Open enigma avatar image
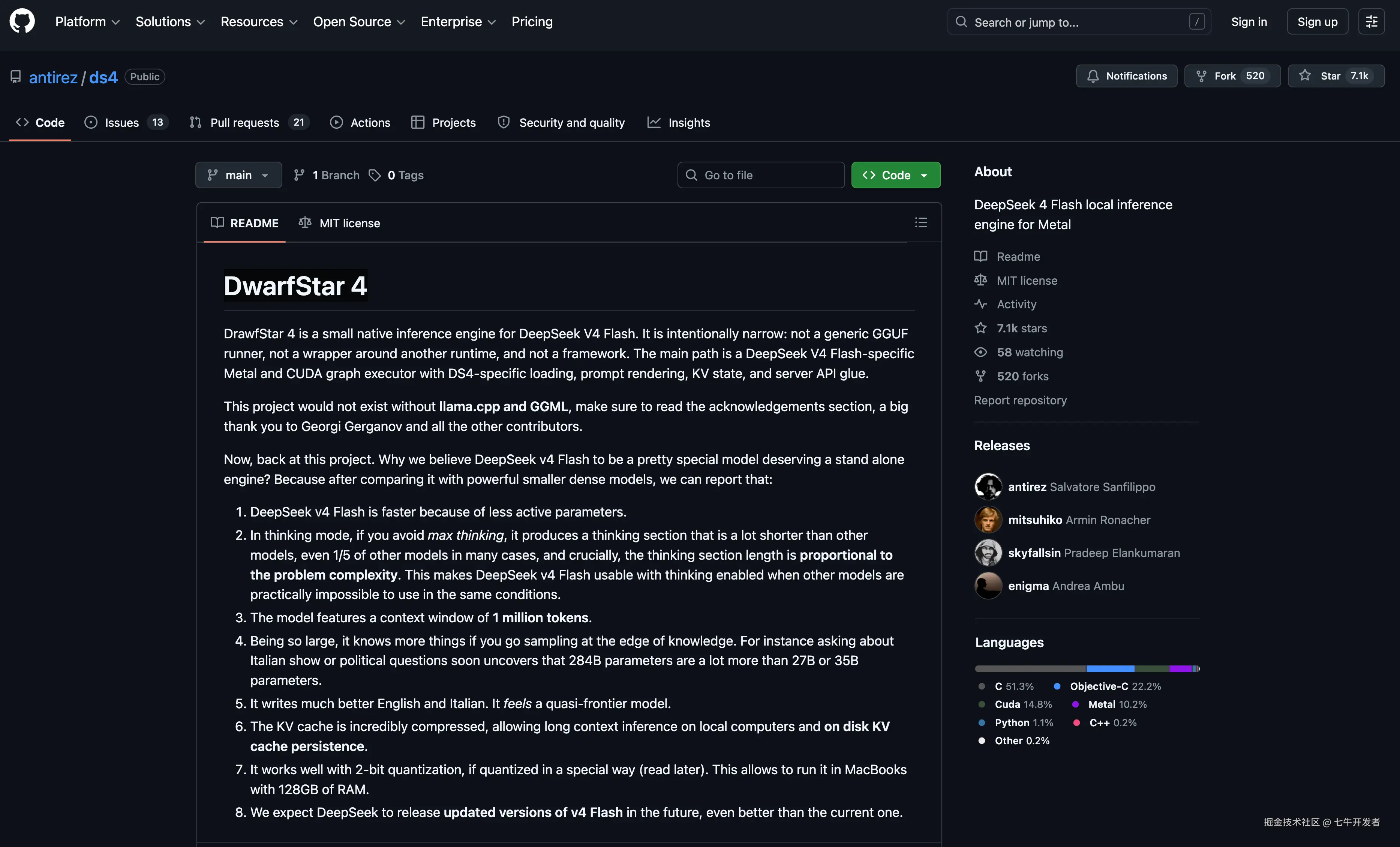 (x=988, y=586)
